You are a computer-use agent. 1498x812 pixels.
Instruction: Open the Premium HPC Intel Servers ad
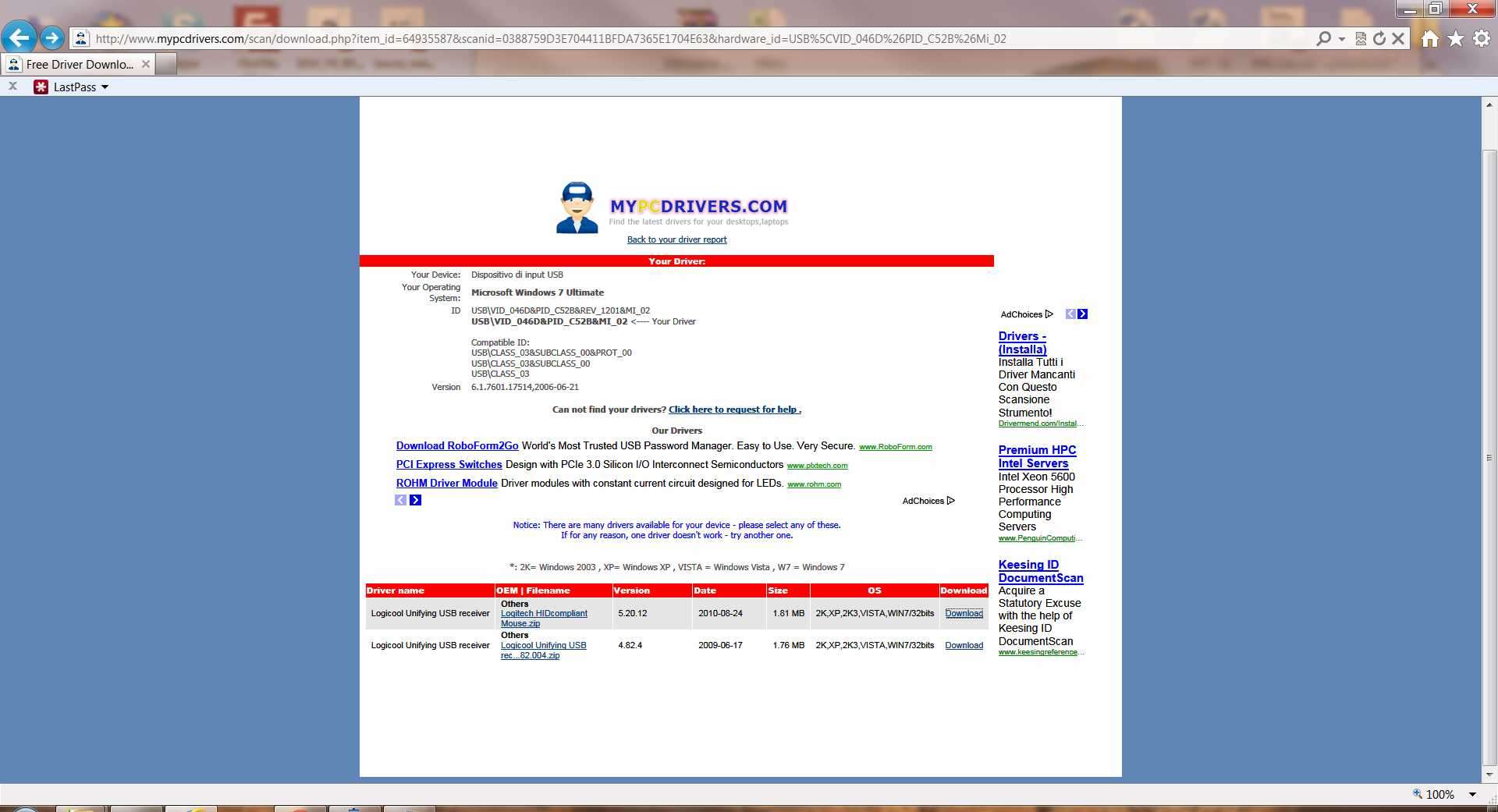[x=1037, y=456]
